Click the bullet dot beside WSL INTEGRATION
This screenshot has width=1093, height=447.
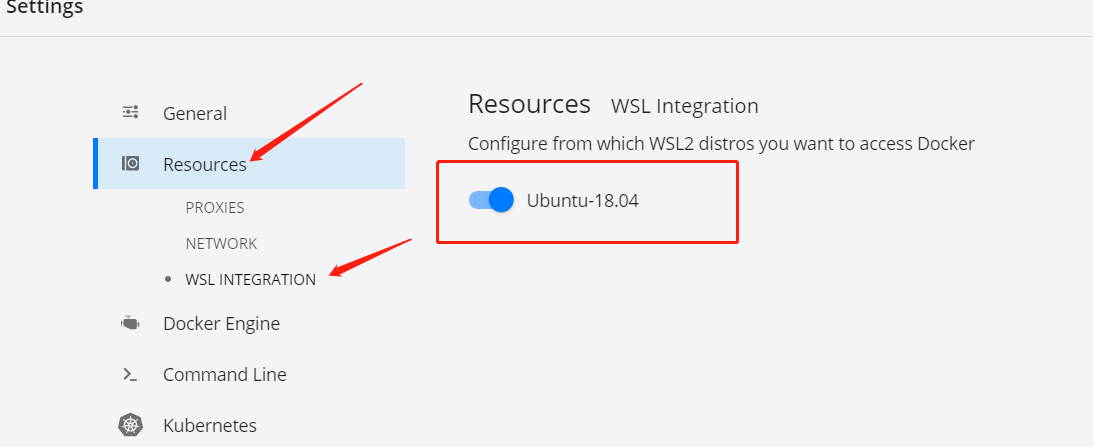(x=167, y=279)
